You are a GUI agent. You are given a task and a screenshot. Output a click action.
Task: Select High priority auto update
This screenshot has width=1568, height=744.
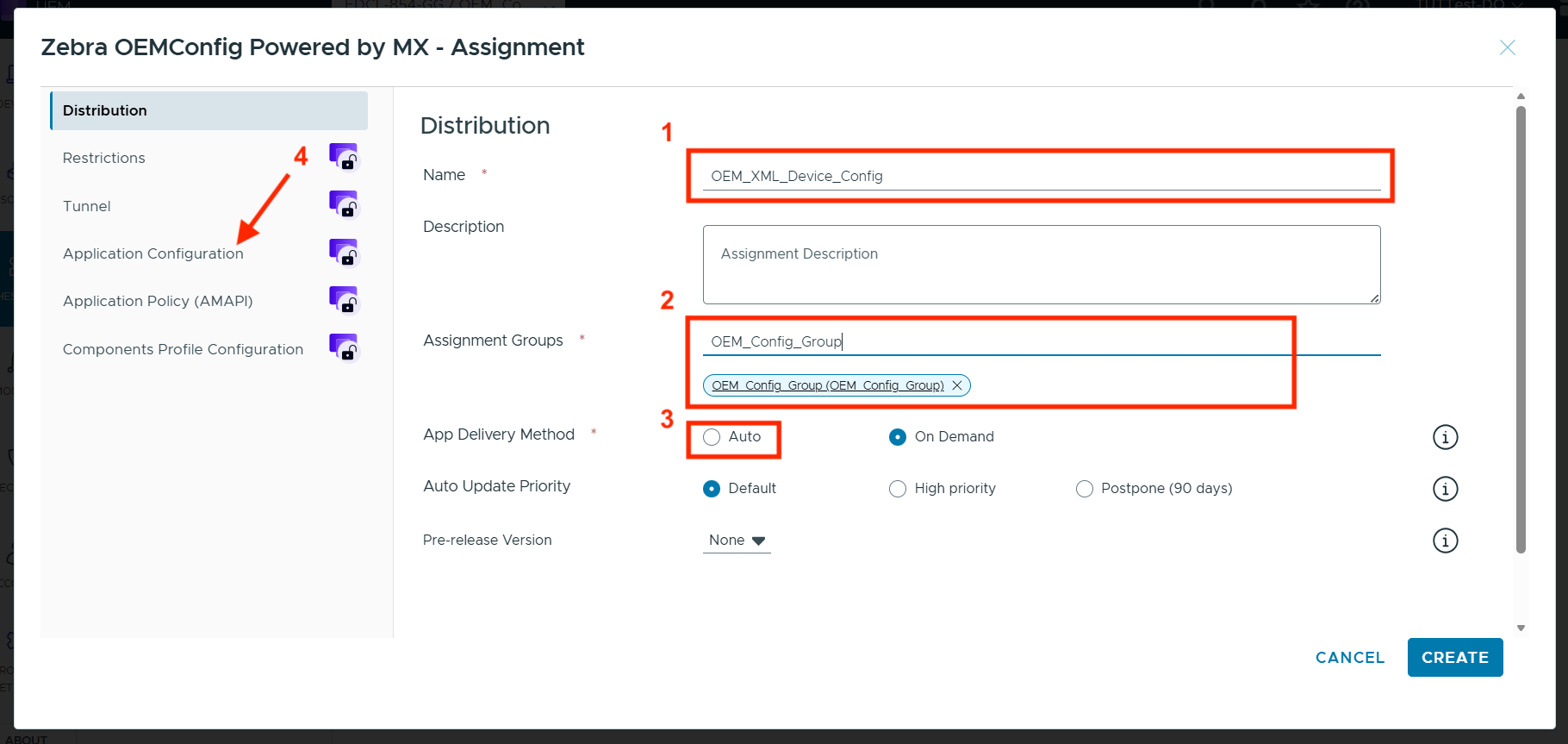[898, 489]
